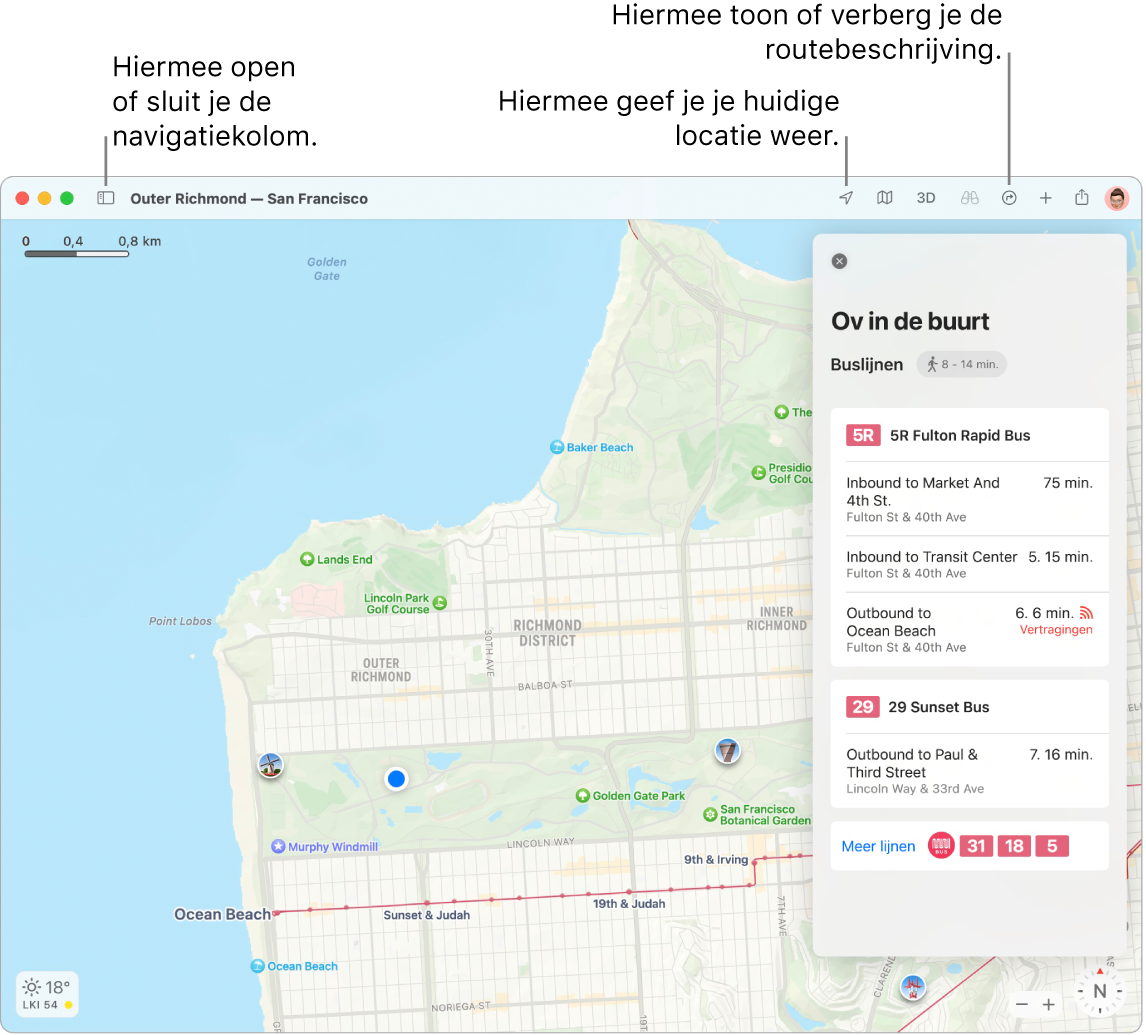Select the Buslijnen section header
Screen dimensions: 1146x1035
(867, 364)
